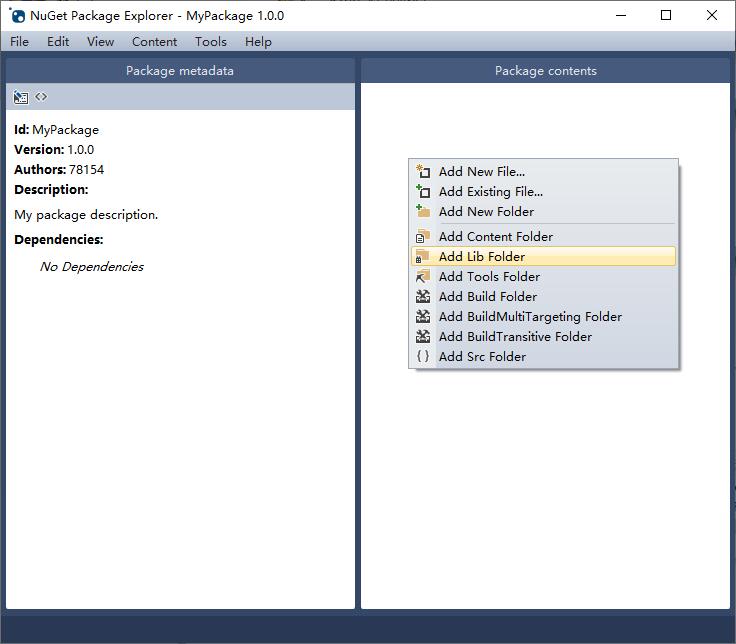Click the icon beside Add BuildMultiTargeting Folder
Viewport: 736px width, 644px height.
click(423, 317)
